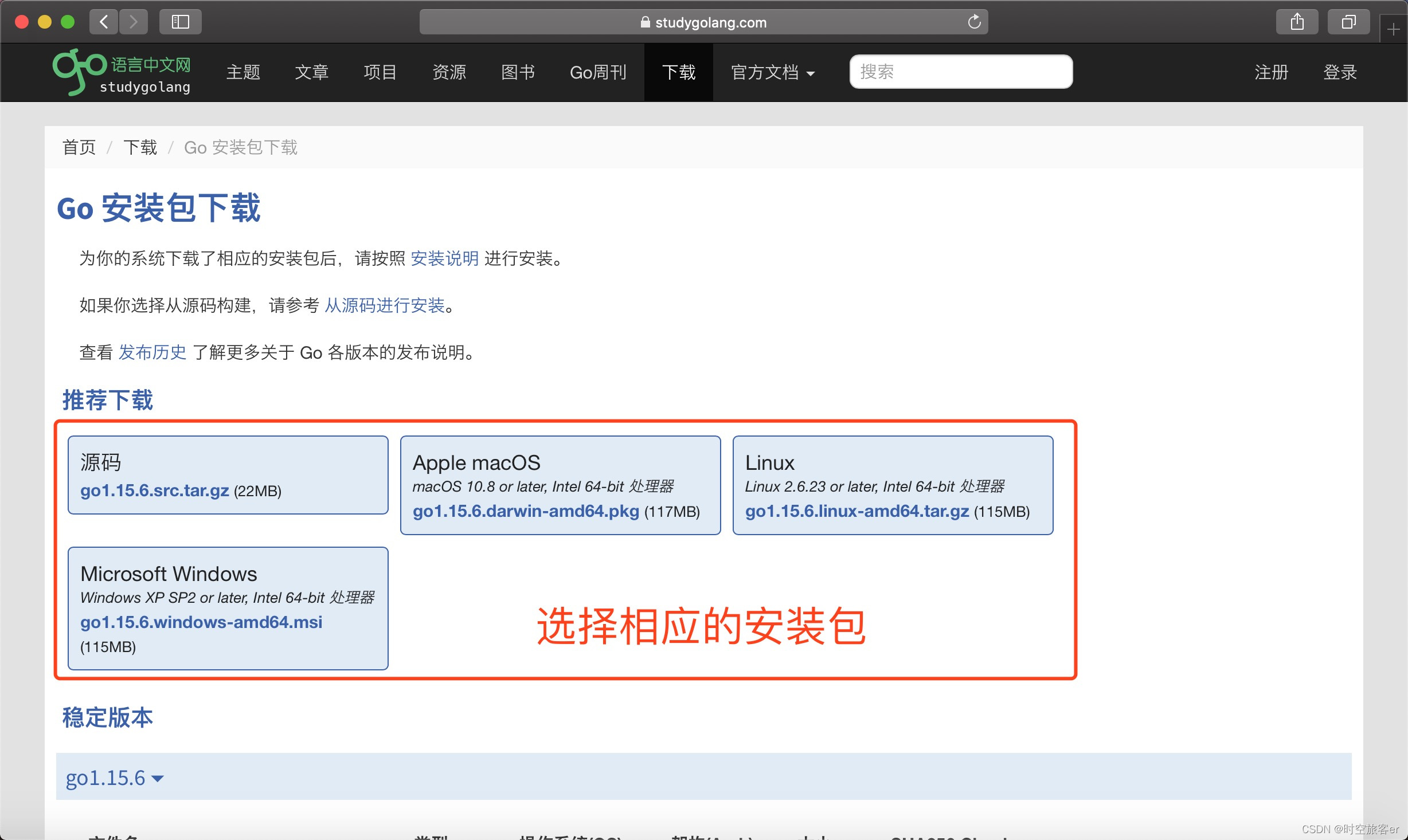Click the padlock icon in the address bar
The width and height of the screenshot is (1408, 840).
point(645,22)
